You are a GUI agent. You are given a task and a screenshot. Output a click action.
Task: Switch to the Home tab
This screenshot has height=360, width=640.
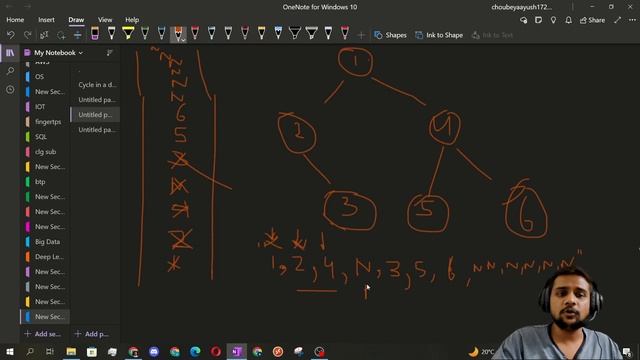click(x=15, y=20)
